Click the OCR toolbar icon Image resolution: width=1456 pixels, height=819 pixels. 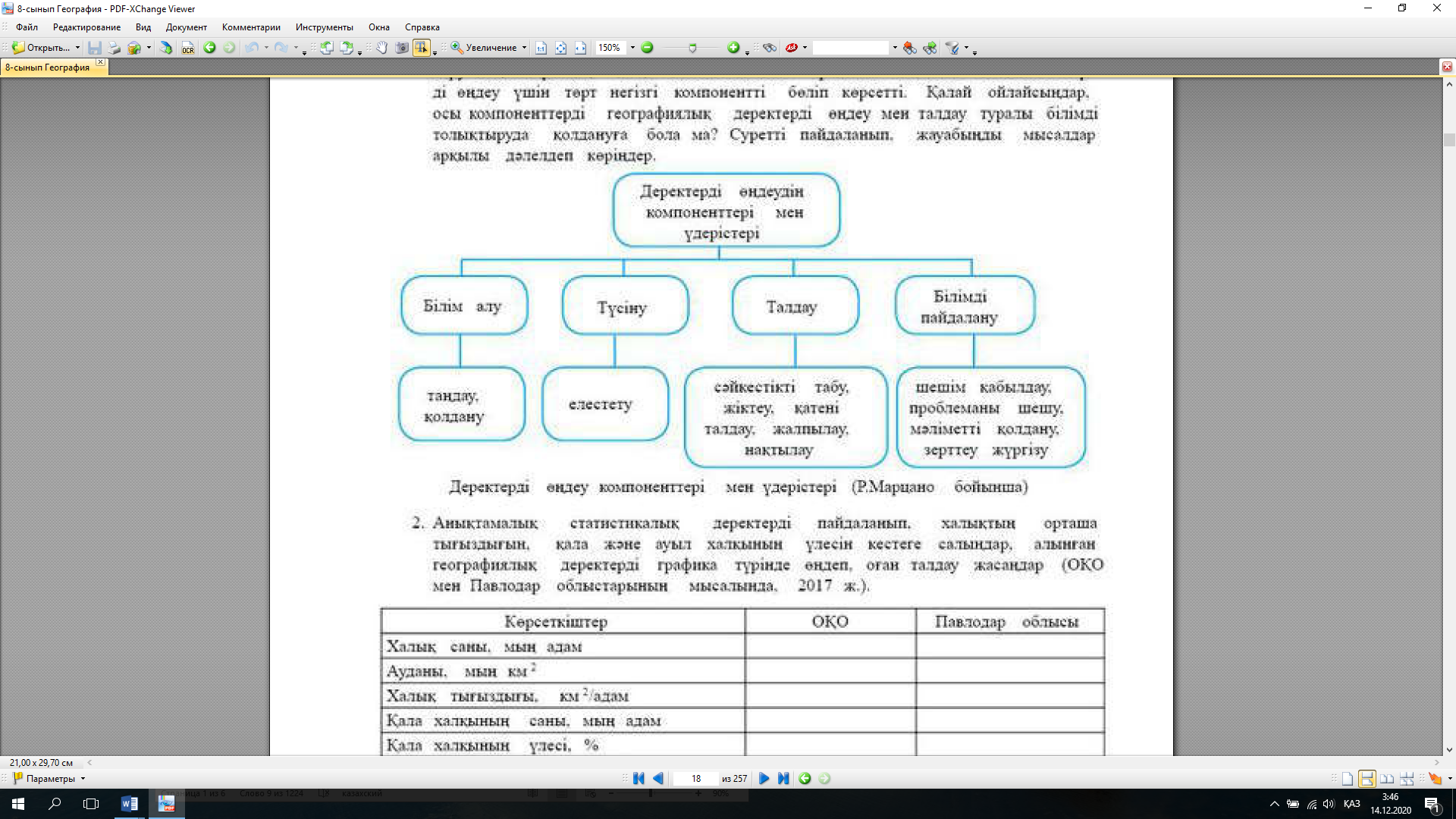187,48
